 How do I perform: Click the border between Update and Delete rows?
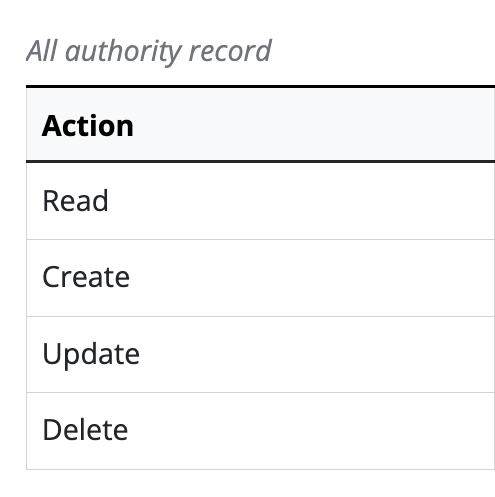pos(261,392)
